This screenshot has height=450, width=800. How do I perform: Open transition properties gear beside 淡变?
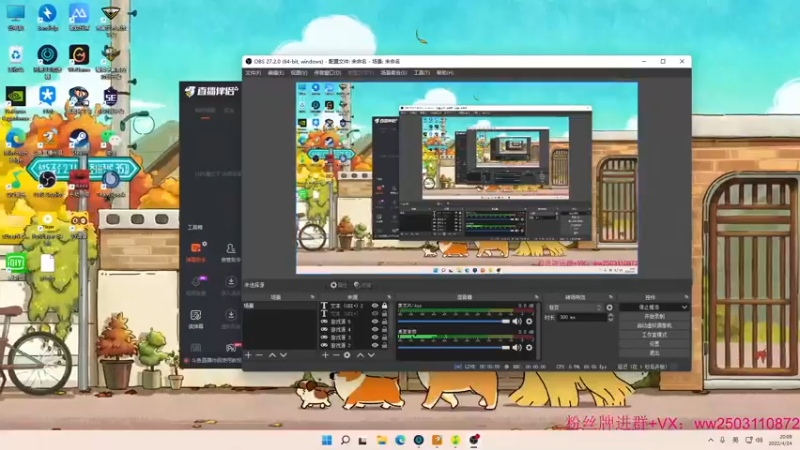coord(609,308)
